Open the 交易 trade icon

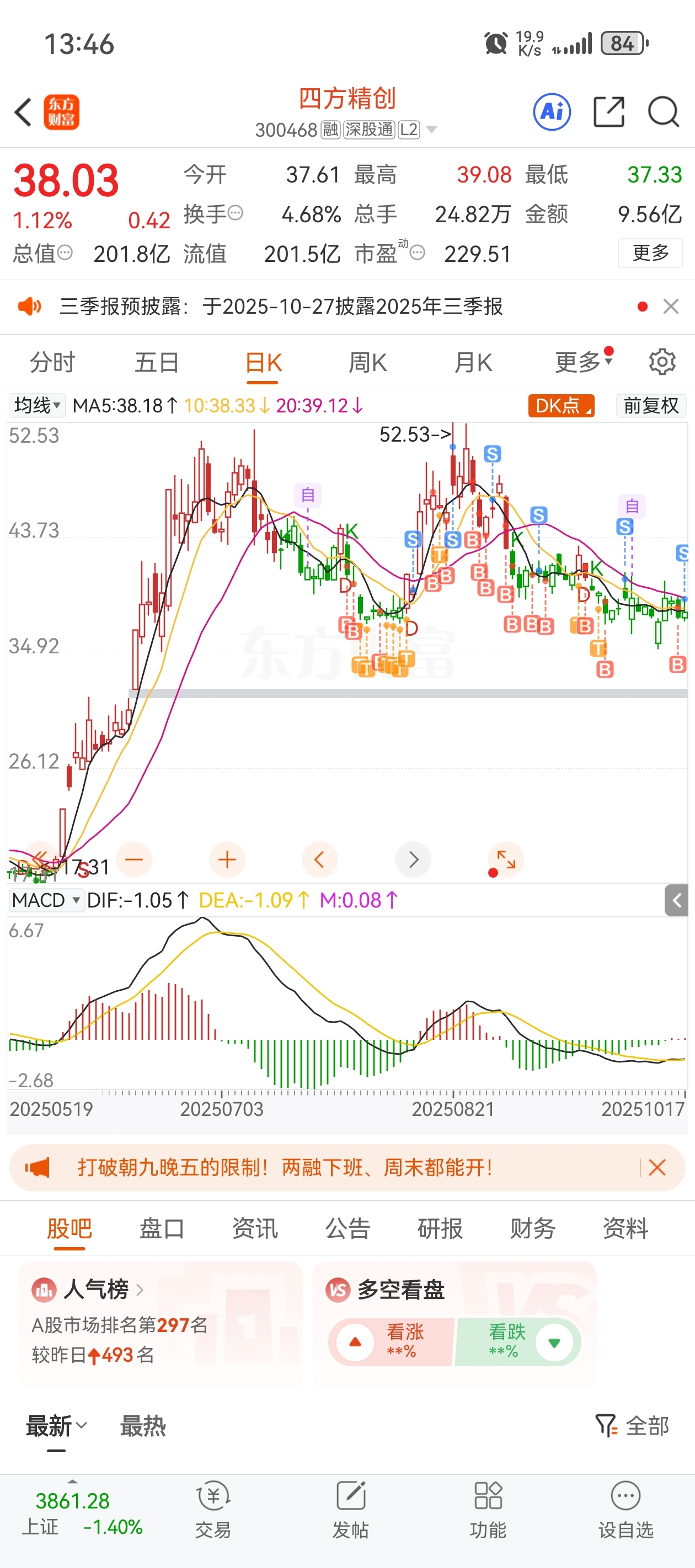pyautogui.click(x=212, y=1511)
